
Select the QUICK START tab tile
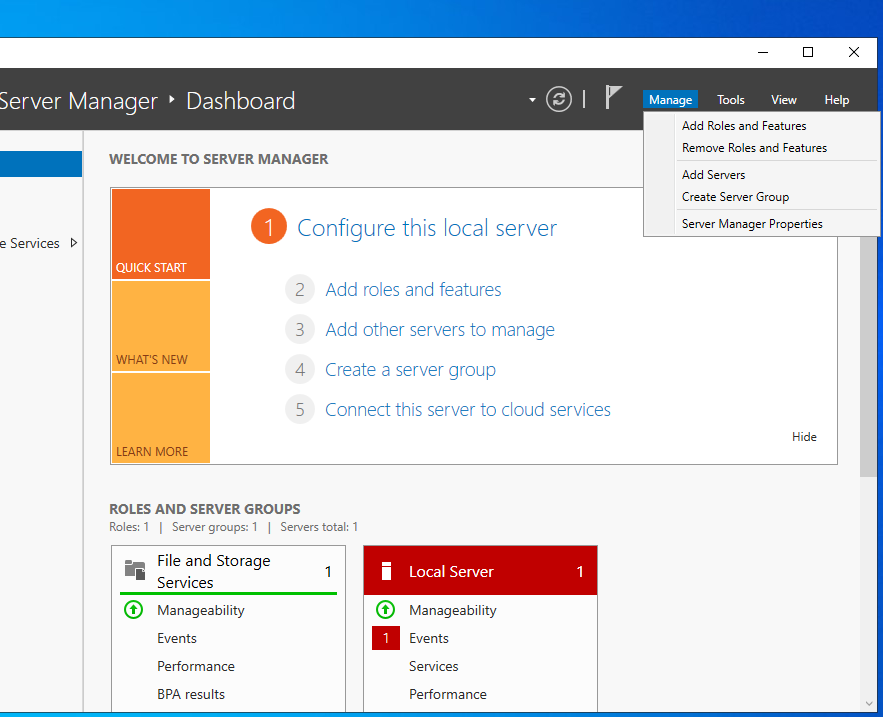tap(161, 234)
